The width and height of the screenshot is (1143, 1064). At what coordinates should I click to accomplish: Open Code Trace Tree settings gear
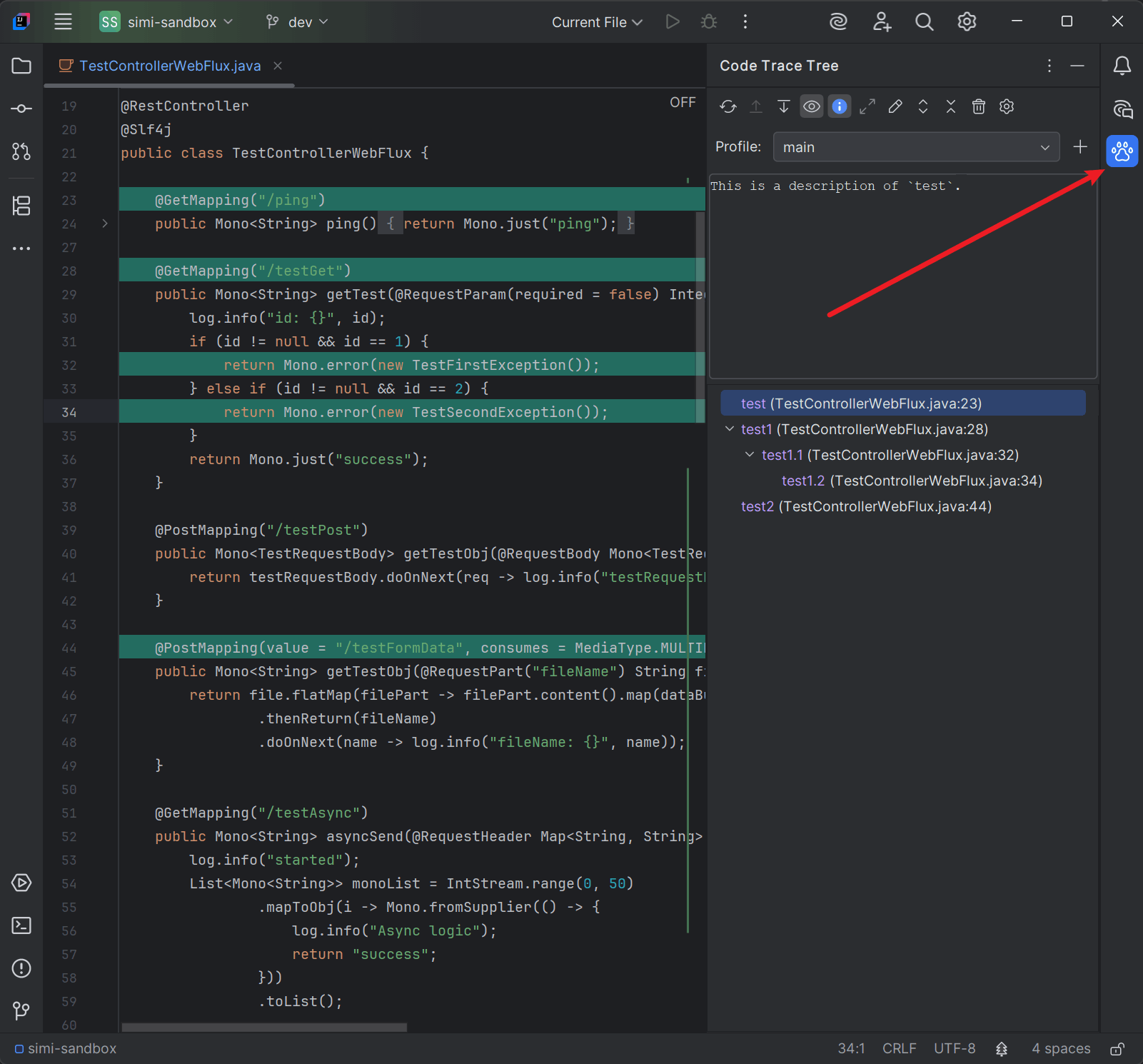pyautogui.click(x=1007, y=106)
